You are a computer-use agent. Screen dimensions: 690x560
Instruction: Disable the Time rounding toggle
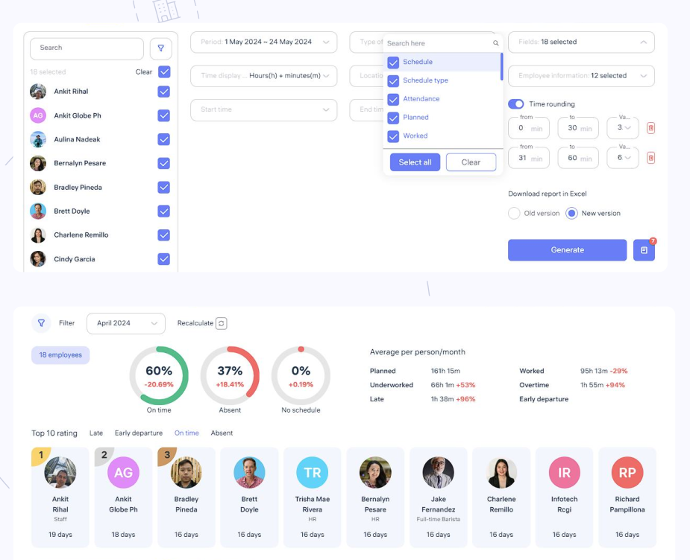pos(516,104)
